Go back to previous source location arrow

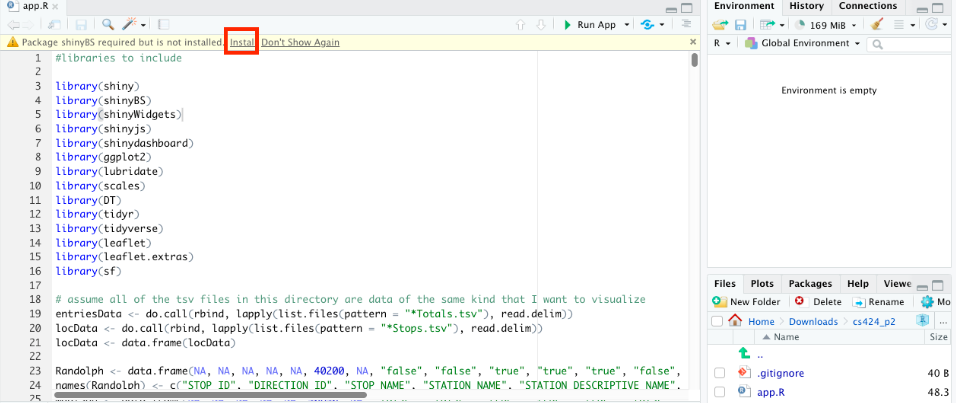coord(13,24)
